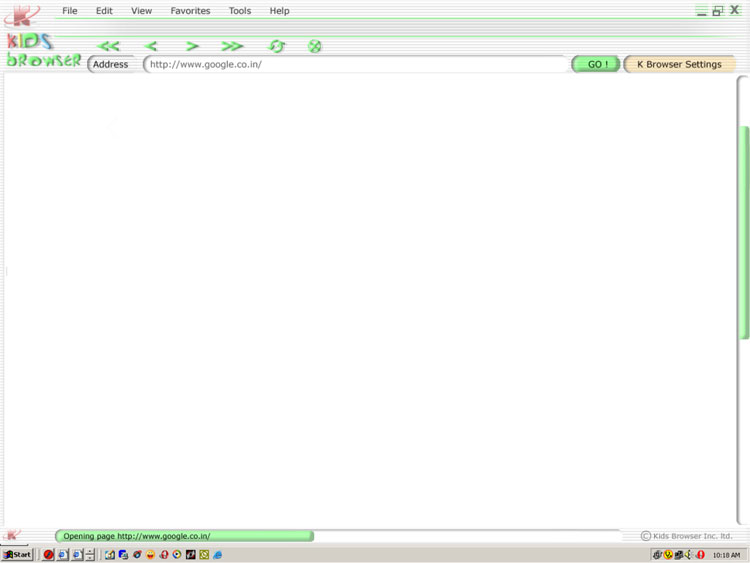Open K Browser Settings
The image size is (750, 563).
(679, 64)
